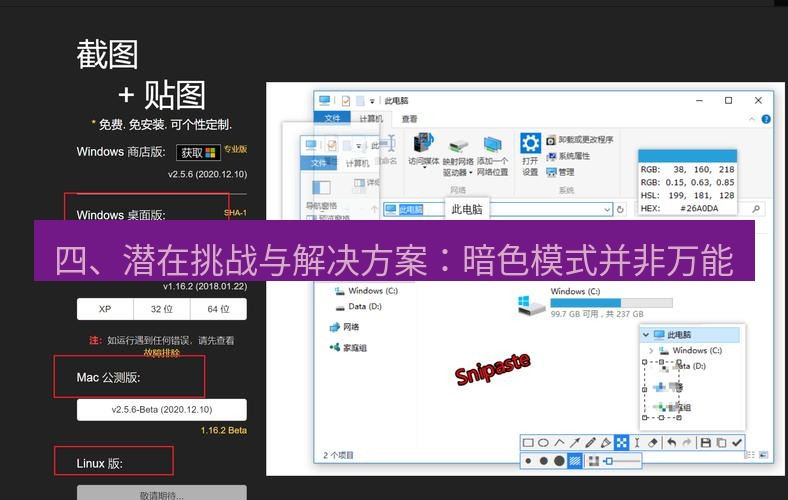This screenshot has width=788, height=500.
Task: Select the eraser tool
Action: click(652, 443)
